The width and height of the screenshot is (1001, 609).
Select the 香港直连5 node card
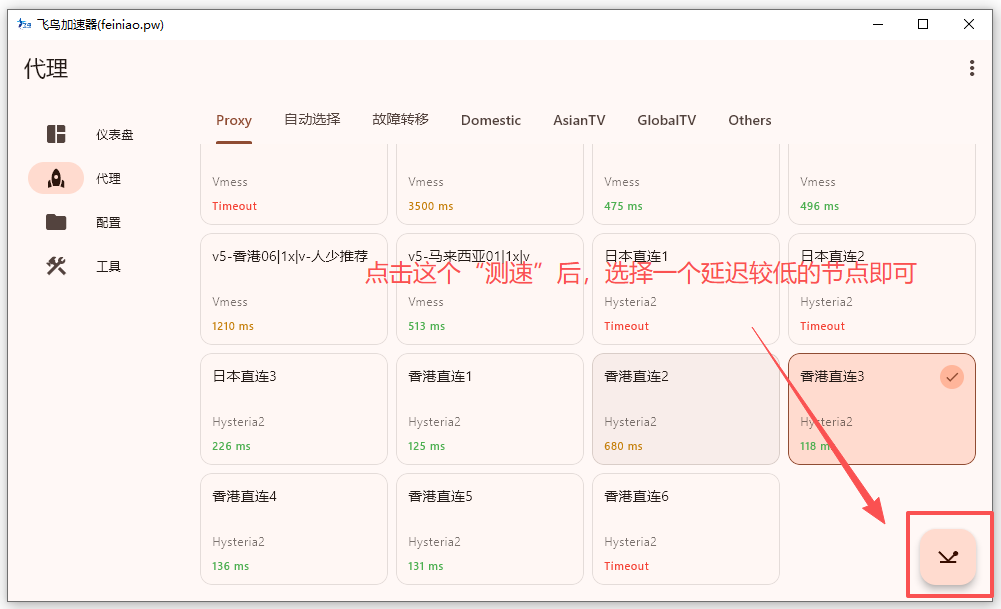pos(489,528)
